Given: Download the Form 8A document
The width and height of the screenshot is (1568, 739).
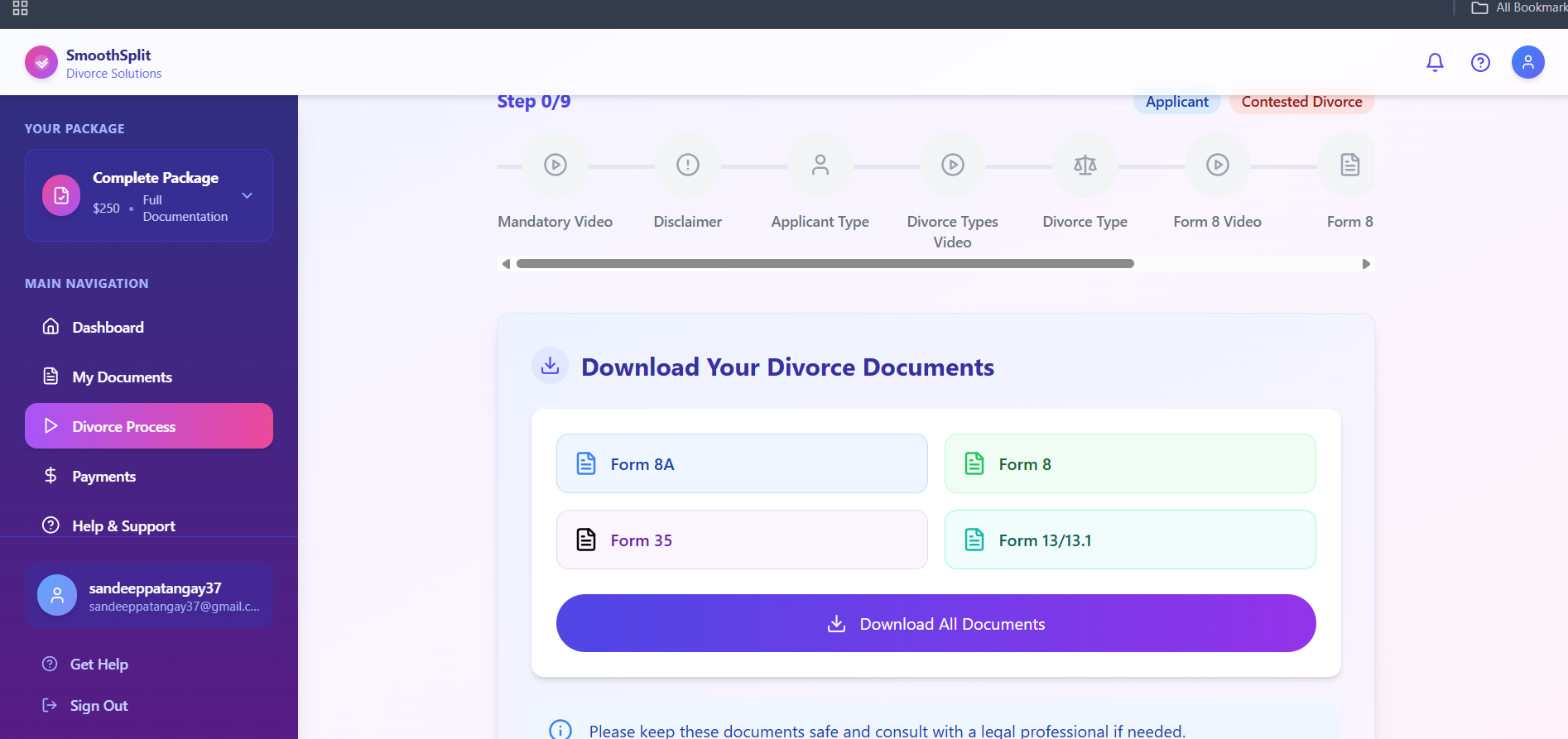Looking at the screenshot, I should [x=741, y=463].
